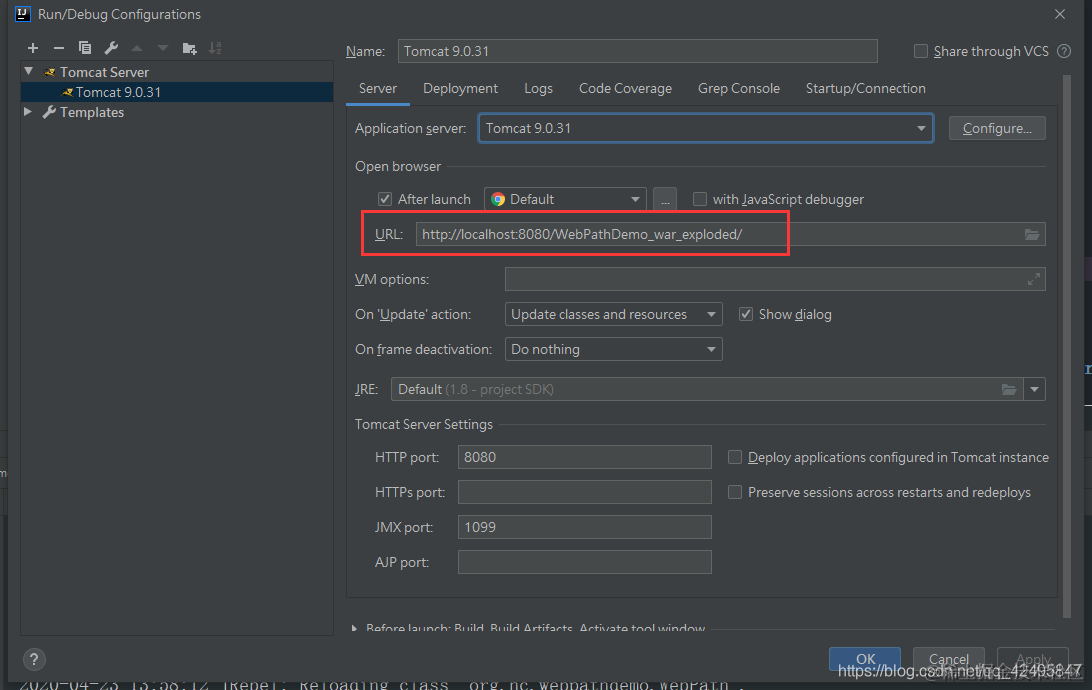The image size is (1092, 690).
Task: Move configuration up arrow
Action: (137, 48)
